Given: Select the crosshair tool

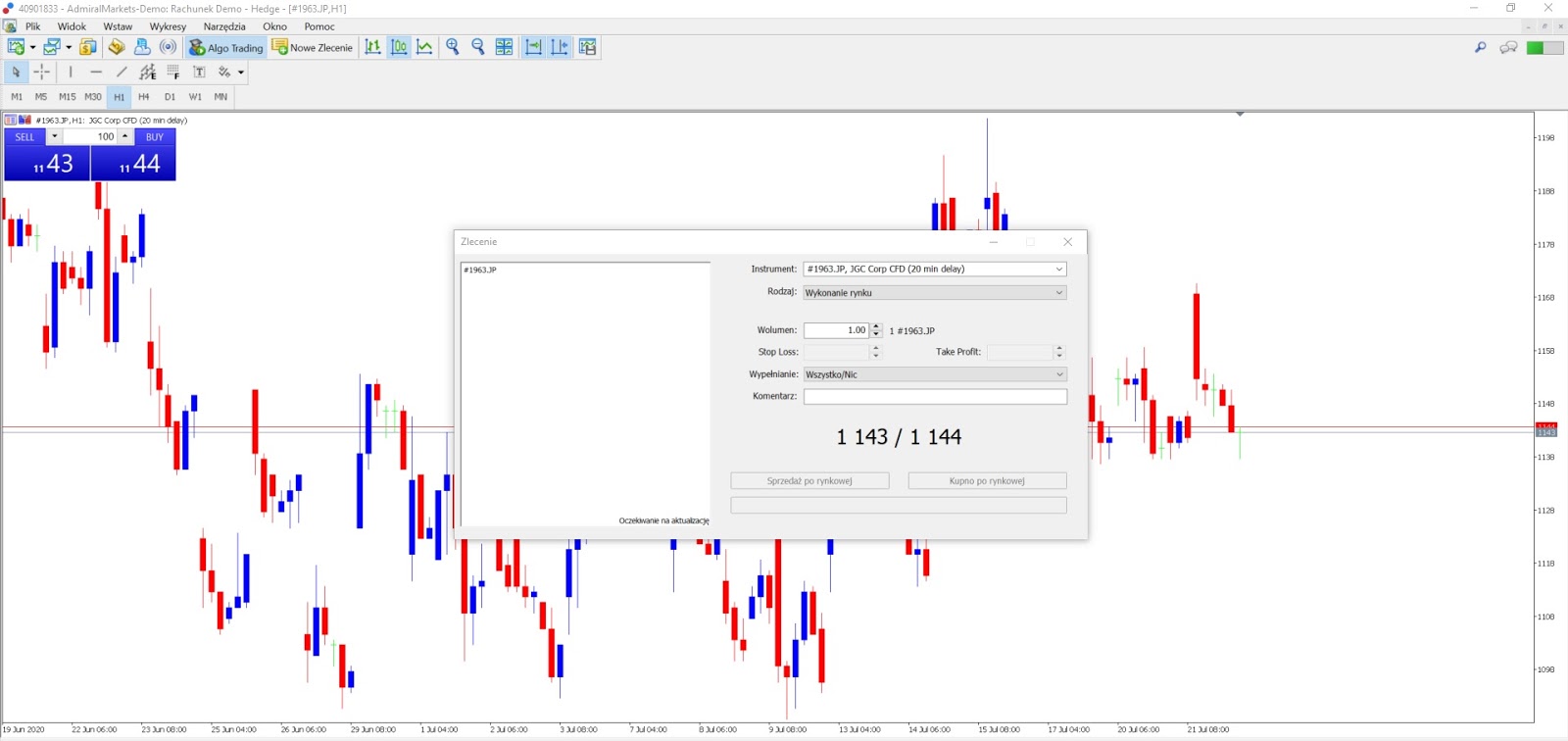Looking at the screenshot, I should tap(41, 72).
